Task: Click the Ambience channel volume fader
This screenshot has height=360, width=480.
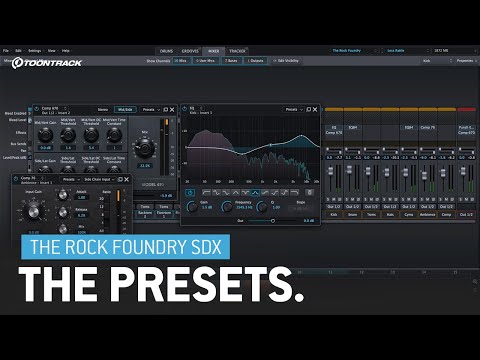Action: (425, 176)
